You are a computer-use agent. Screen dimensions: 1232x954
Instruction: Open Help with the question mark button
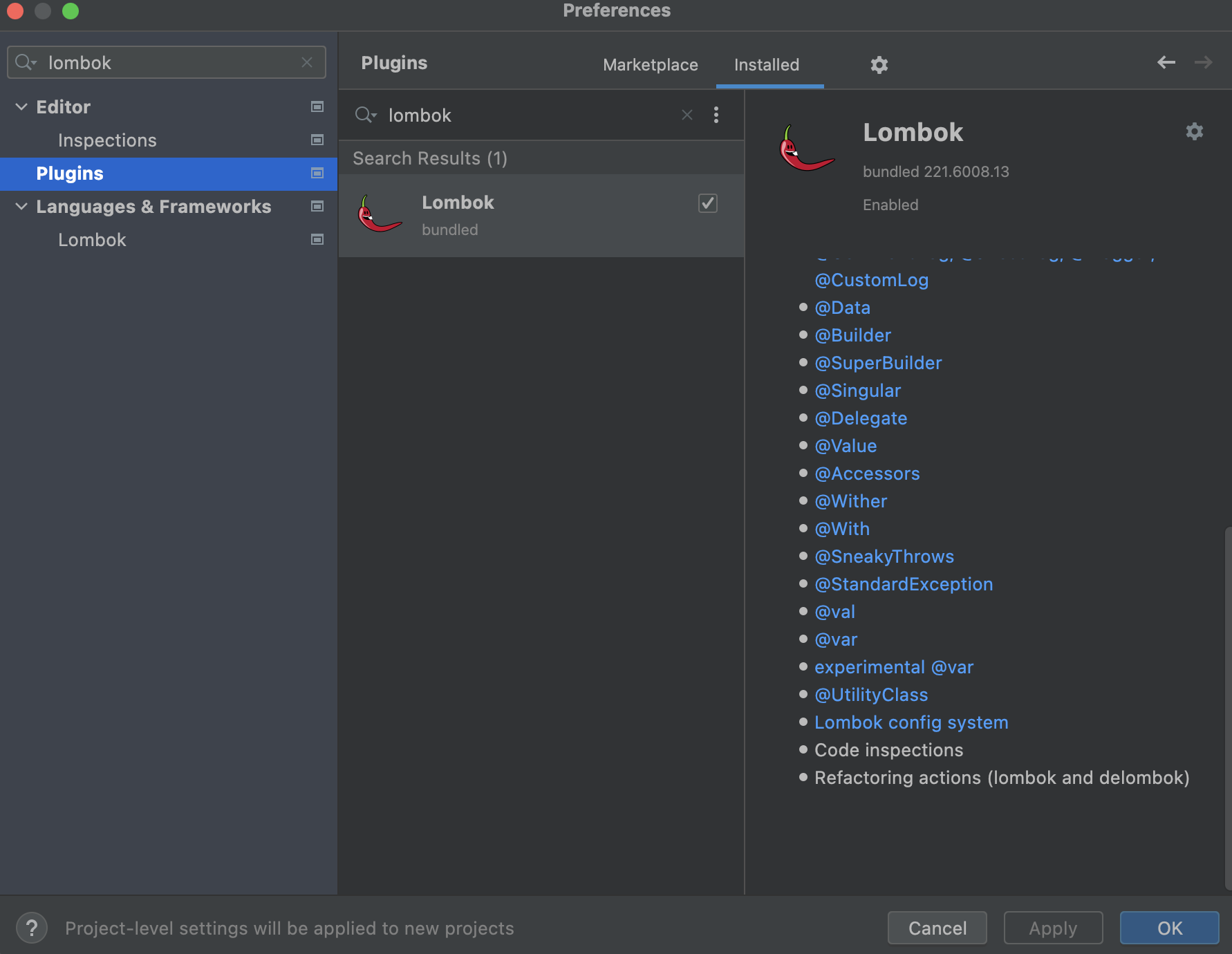[32, 928]
